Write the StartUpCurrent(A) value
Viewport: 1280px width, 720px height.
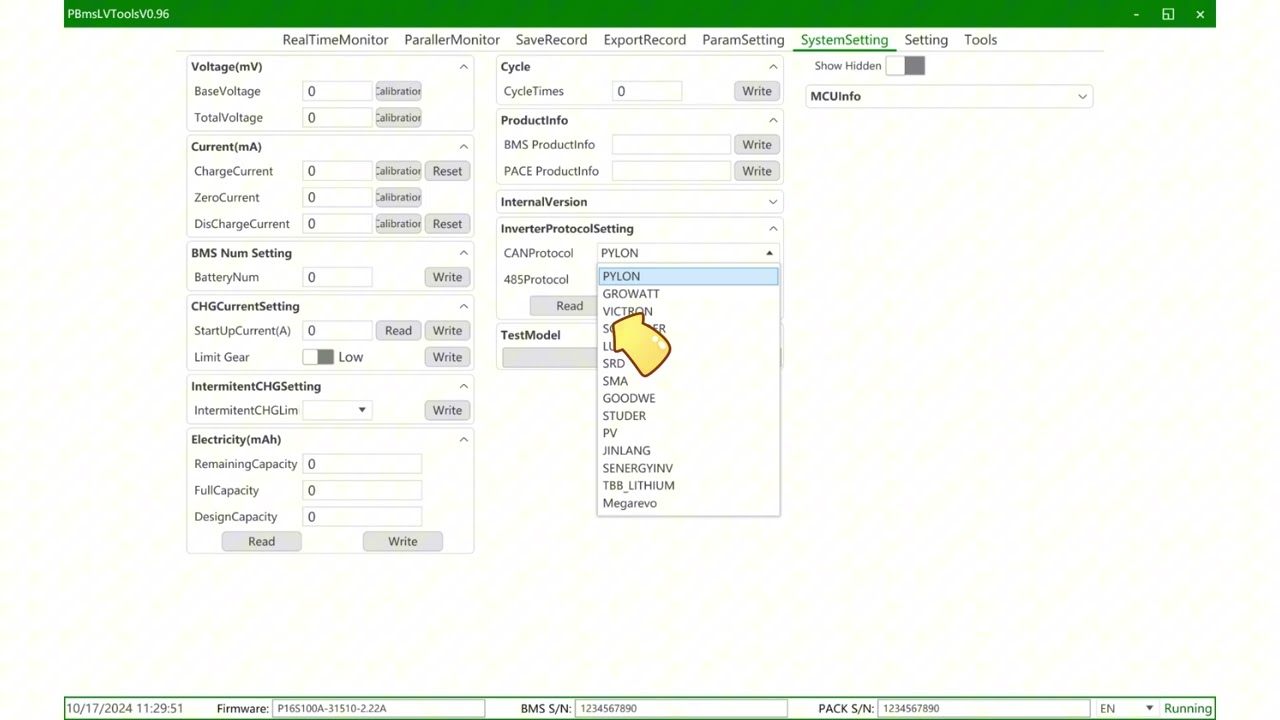(x=447, y=331)
